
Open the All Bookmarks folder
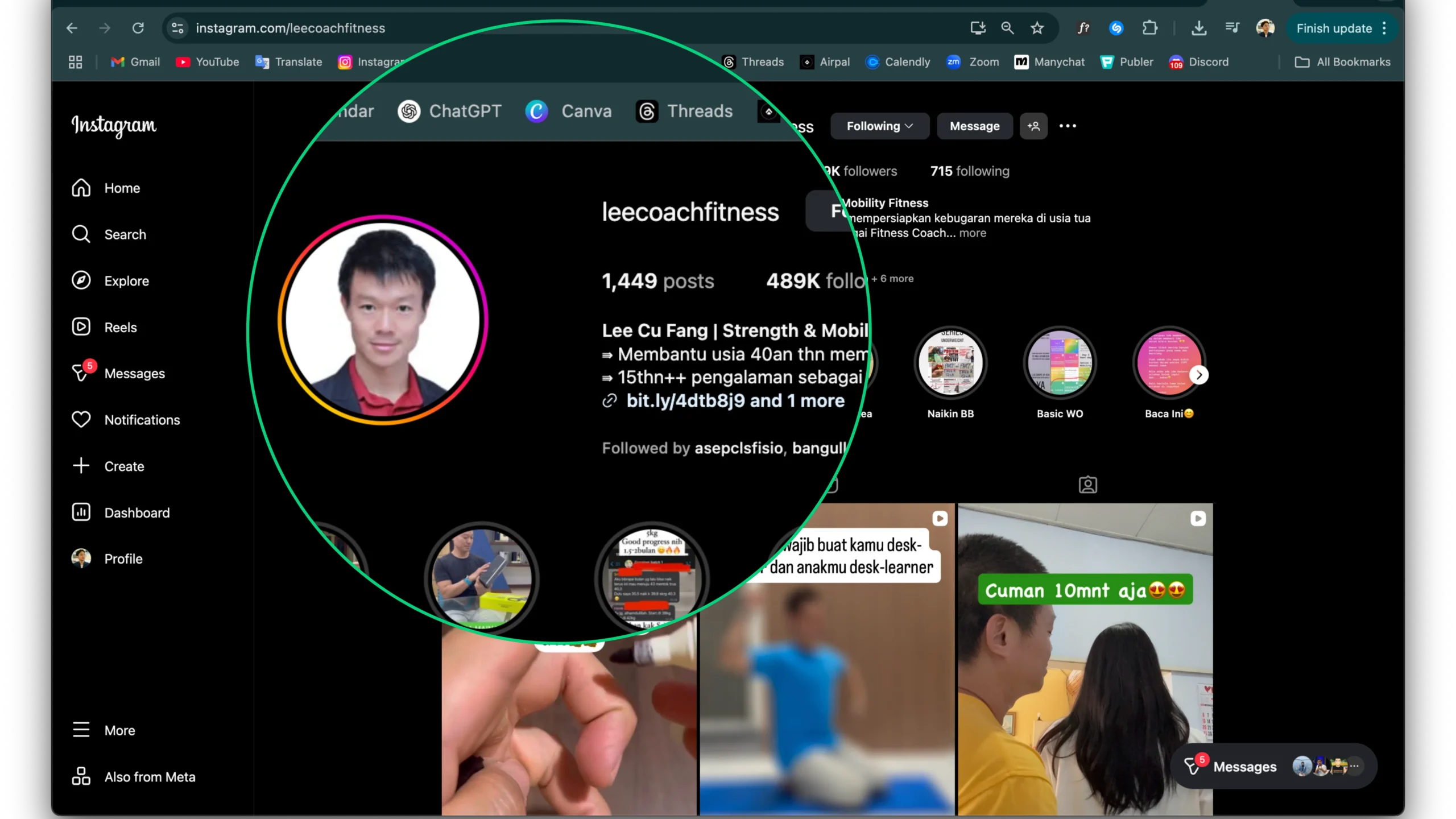point(1342,62)
